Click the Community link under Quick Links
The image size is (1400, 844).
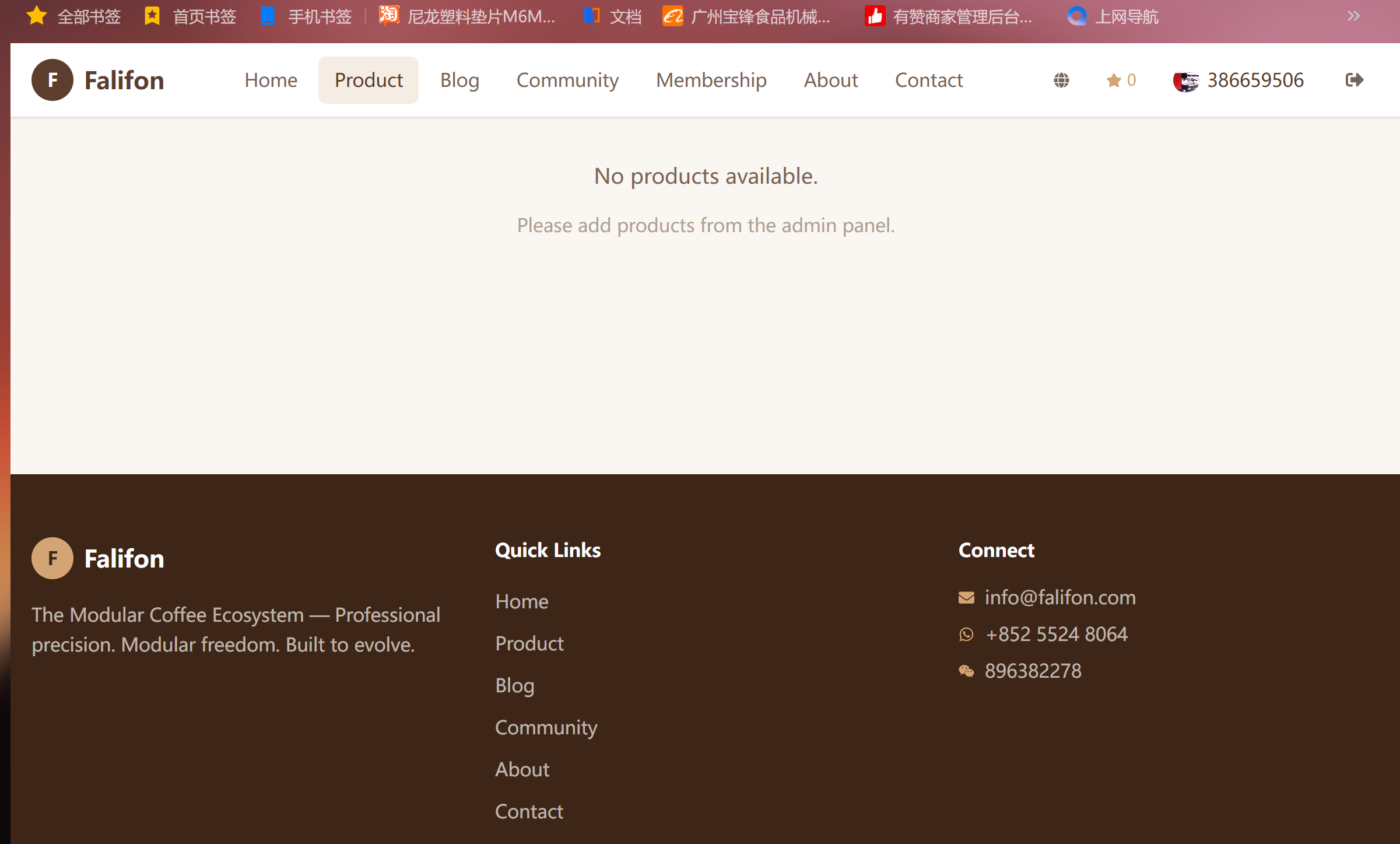[x=546, y=727]
